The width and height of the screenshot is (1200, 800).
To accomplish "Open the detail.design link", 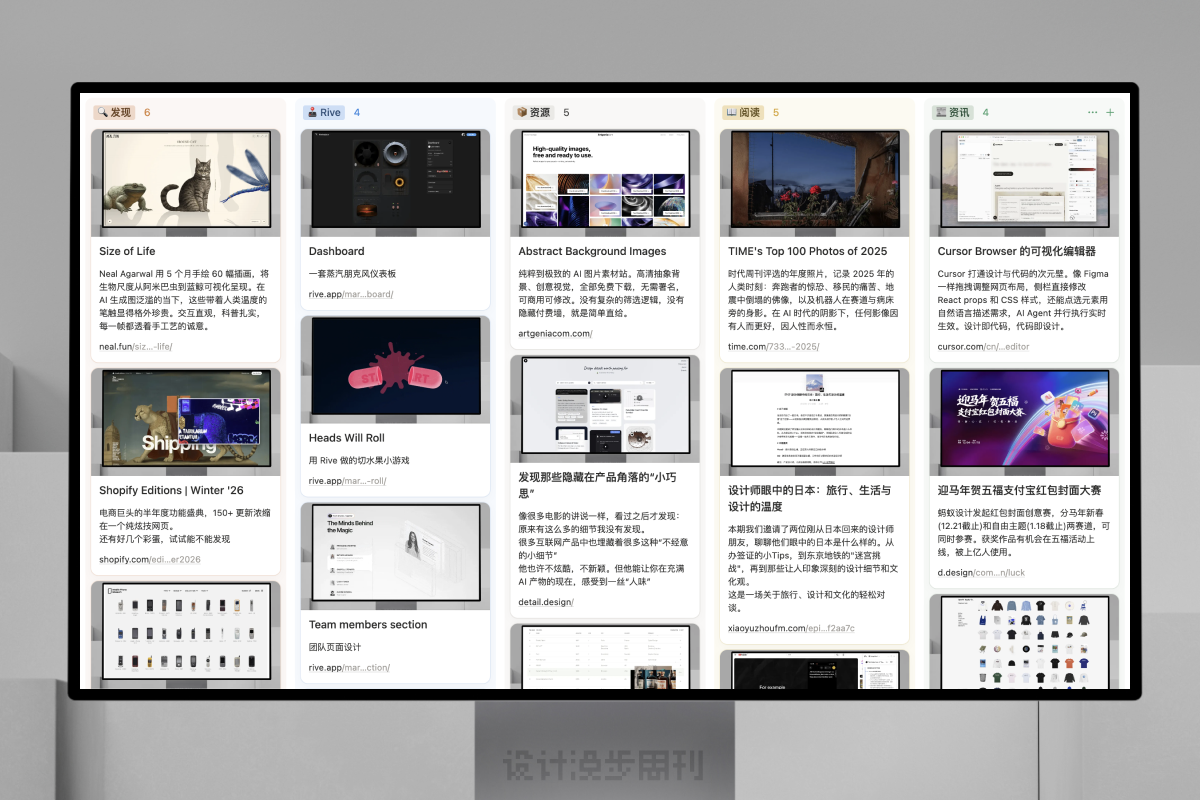I will tap(546, 602).
